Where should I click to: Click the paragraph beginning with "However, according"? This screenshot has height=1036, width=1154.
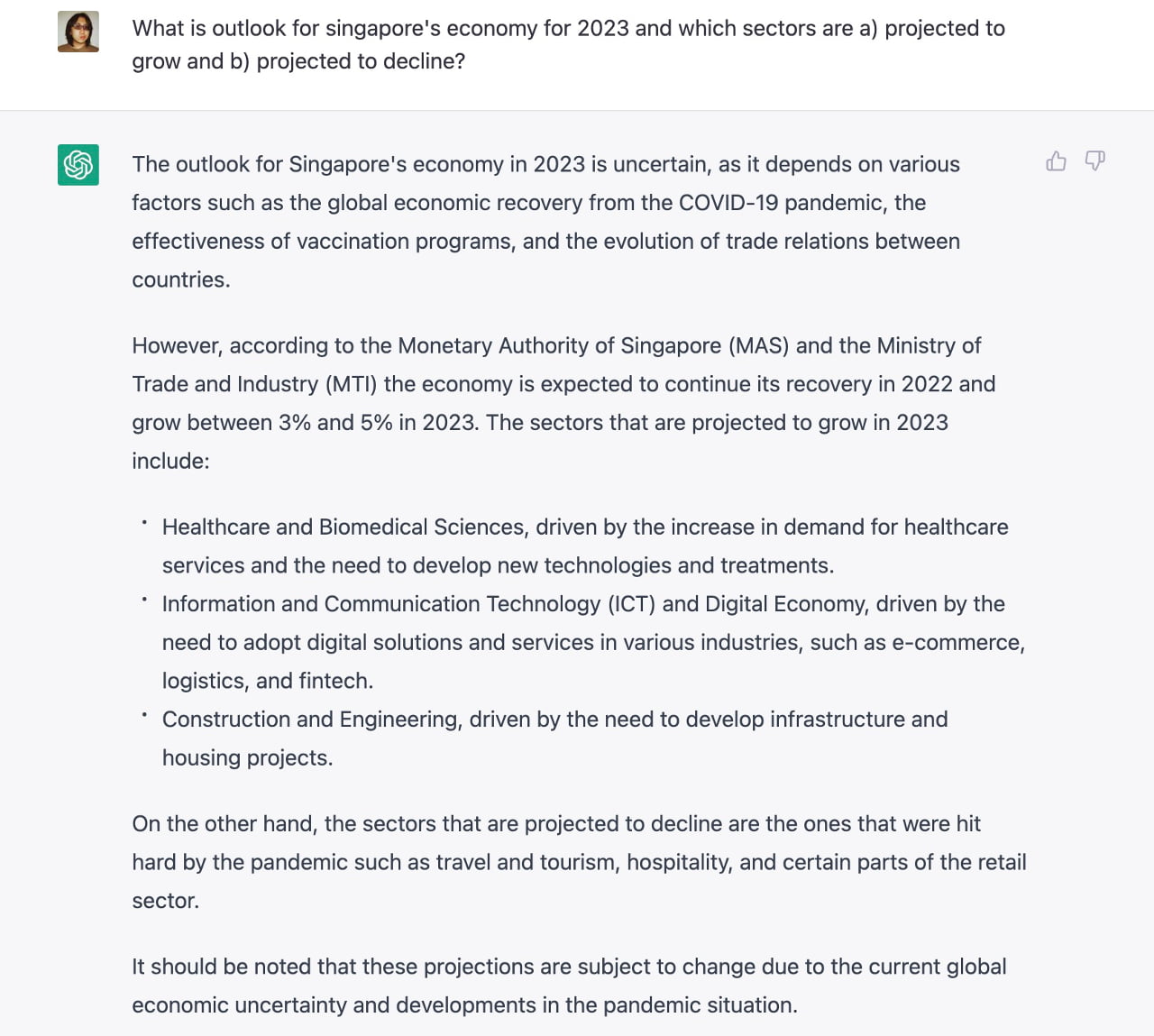click(563, 403)
